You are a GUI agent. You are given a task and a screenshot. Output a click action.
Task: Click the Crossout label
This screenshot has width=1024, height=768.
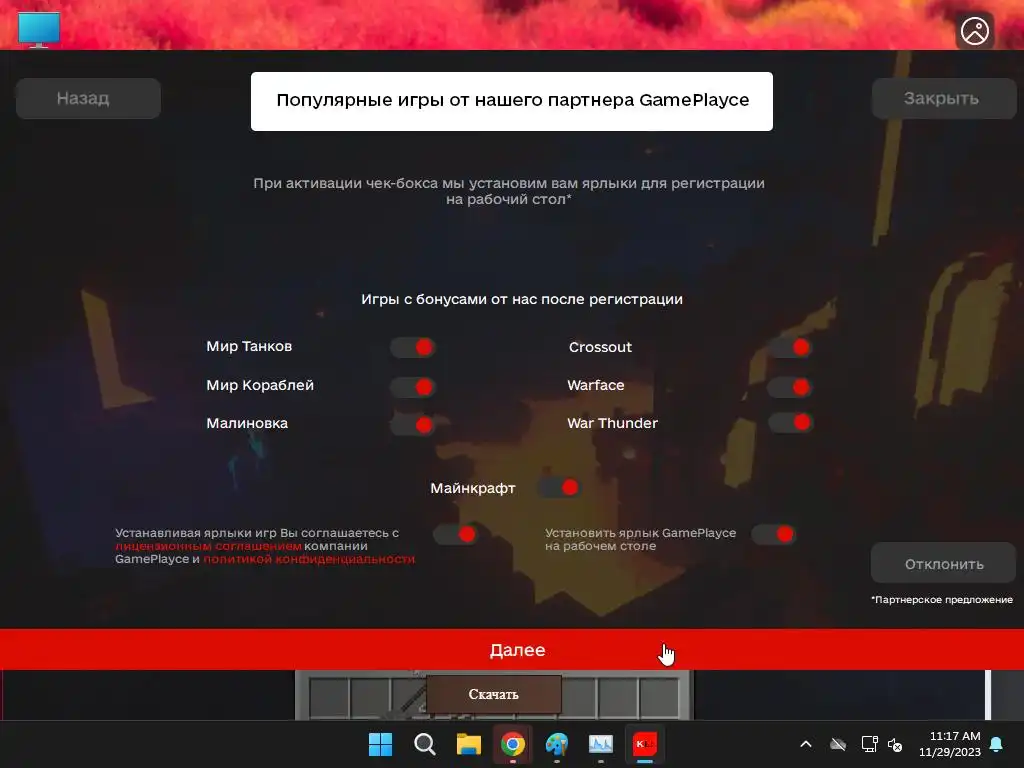tap(600, 347)
